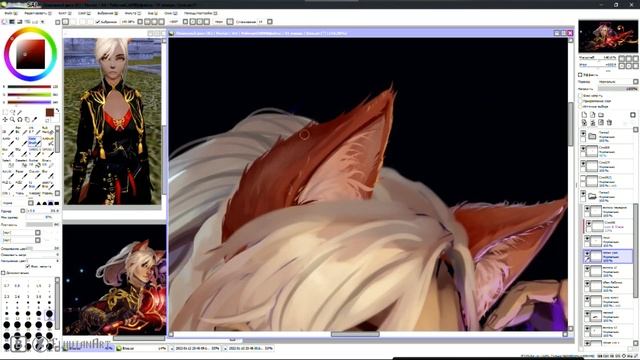
Task: Create a new linework layer
Action: [x=593, y=115]
